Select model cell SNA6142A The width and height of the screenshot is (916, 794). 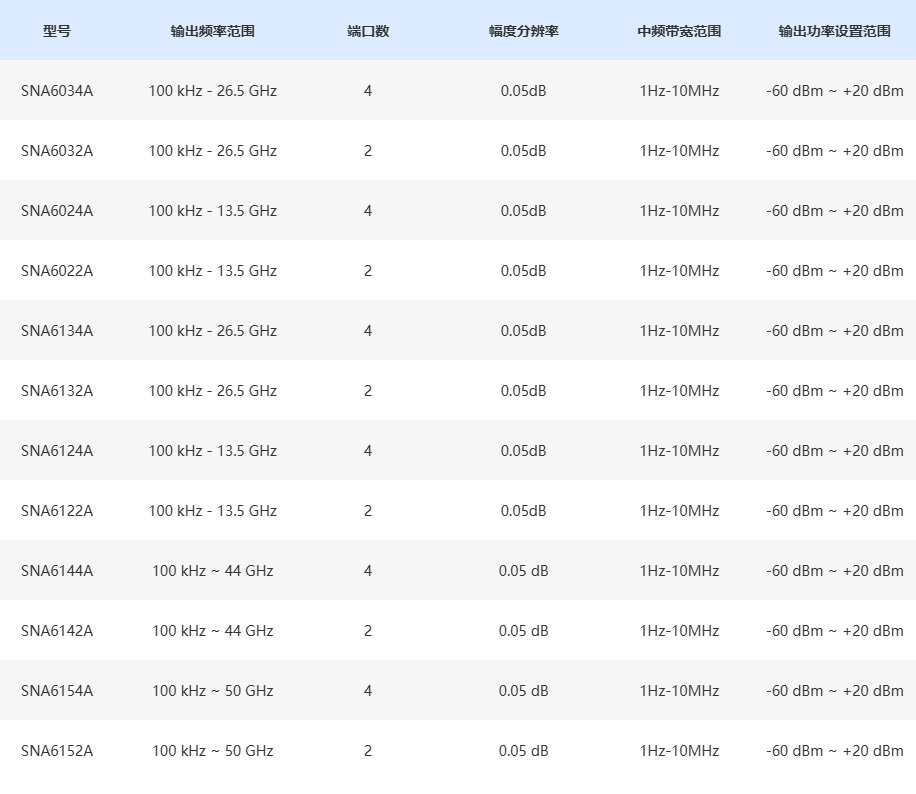(57, 631)
